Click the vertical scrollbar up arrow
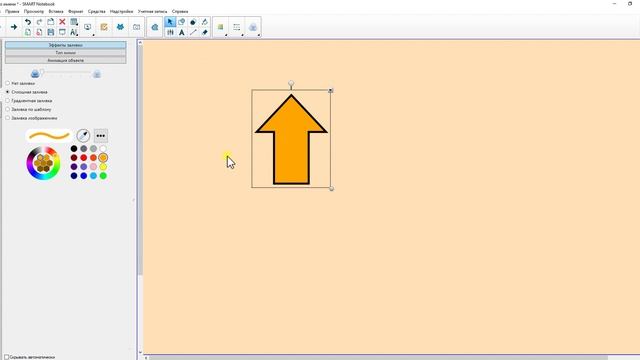640x360 pixels. 140,42
